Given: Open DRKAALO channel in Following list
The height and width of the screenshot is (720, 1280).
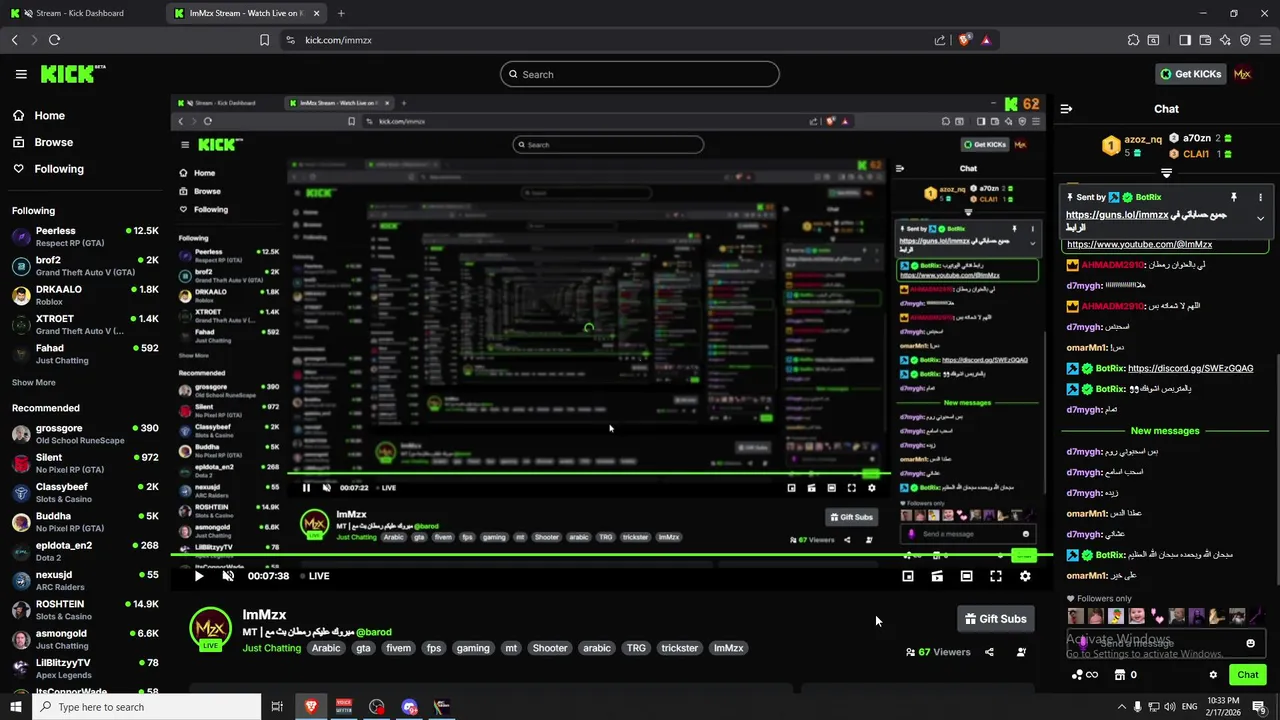Looking at the screenshot, I should click(85, 295).
